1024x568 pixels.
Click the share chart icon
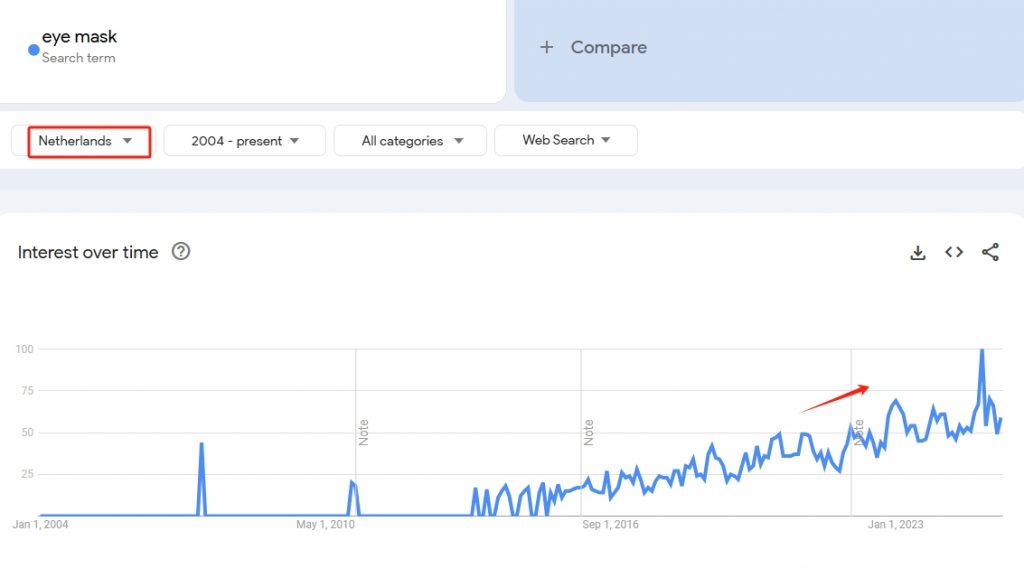click(x=990, y=253)
